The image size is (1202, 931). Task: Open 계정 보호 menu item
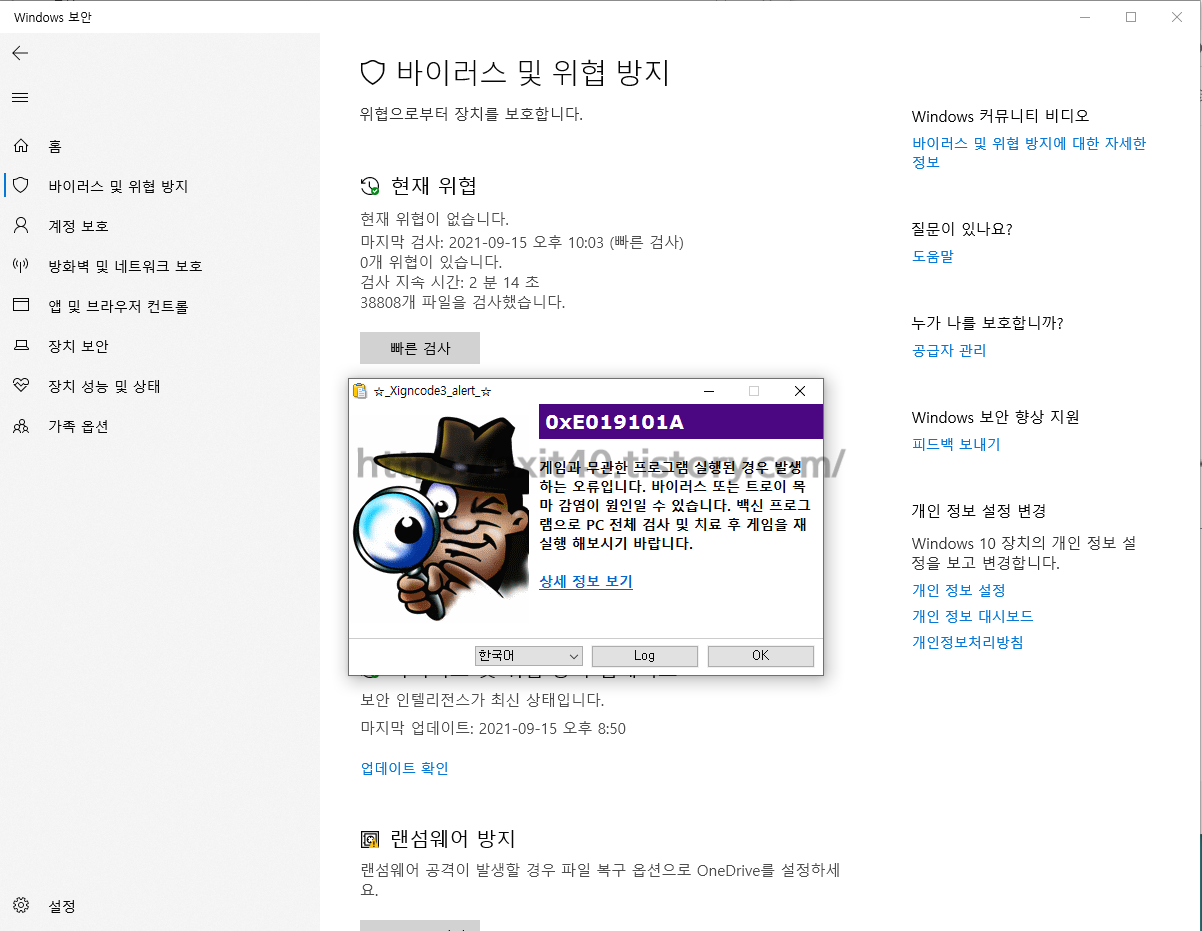(78, 226)
